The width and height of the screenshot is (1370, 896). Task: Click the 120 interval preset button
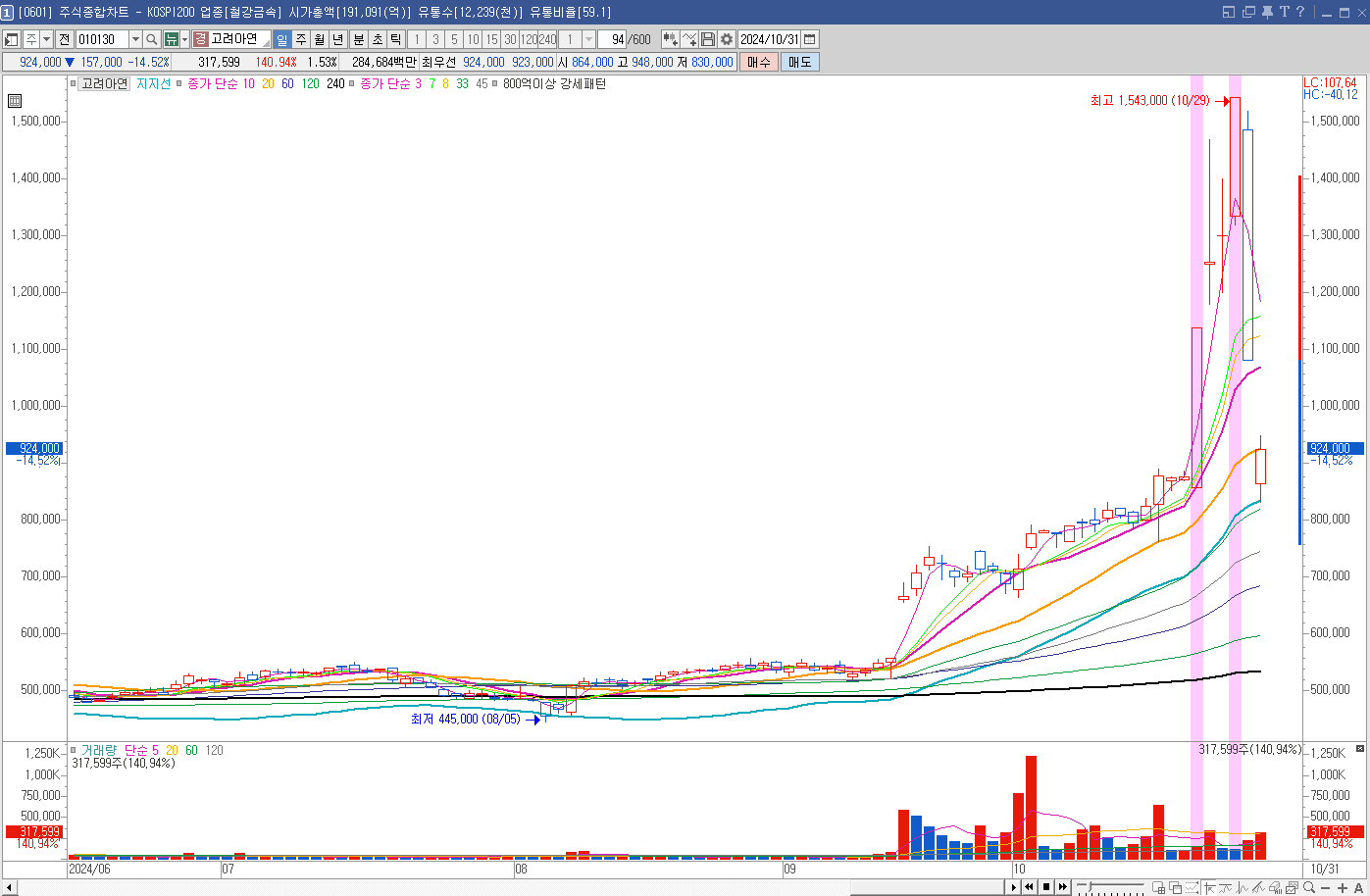[x=529, y=39]
